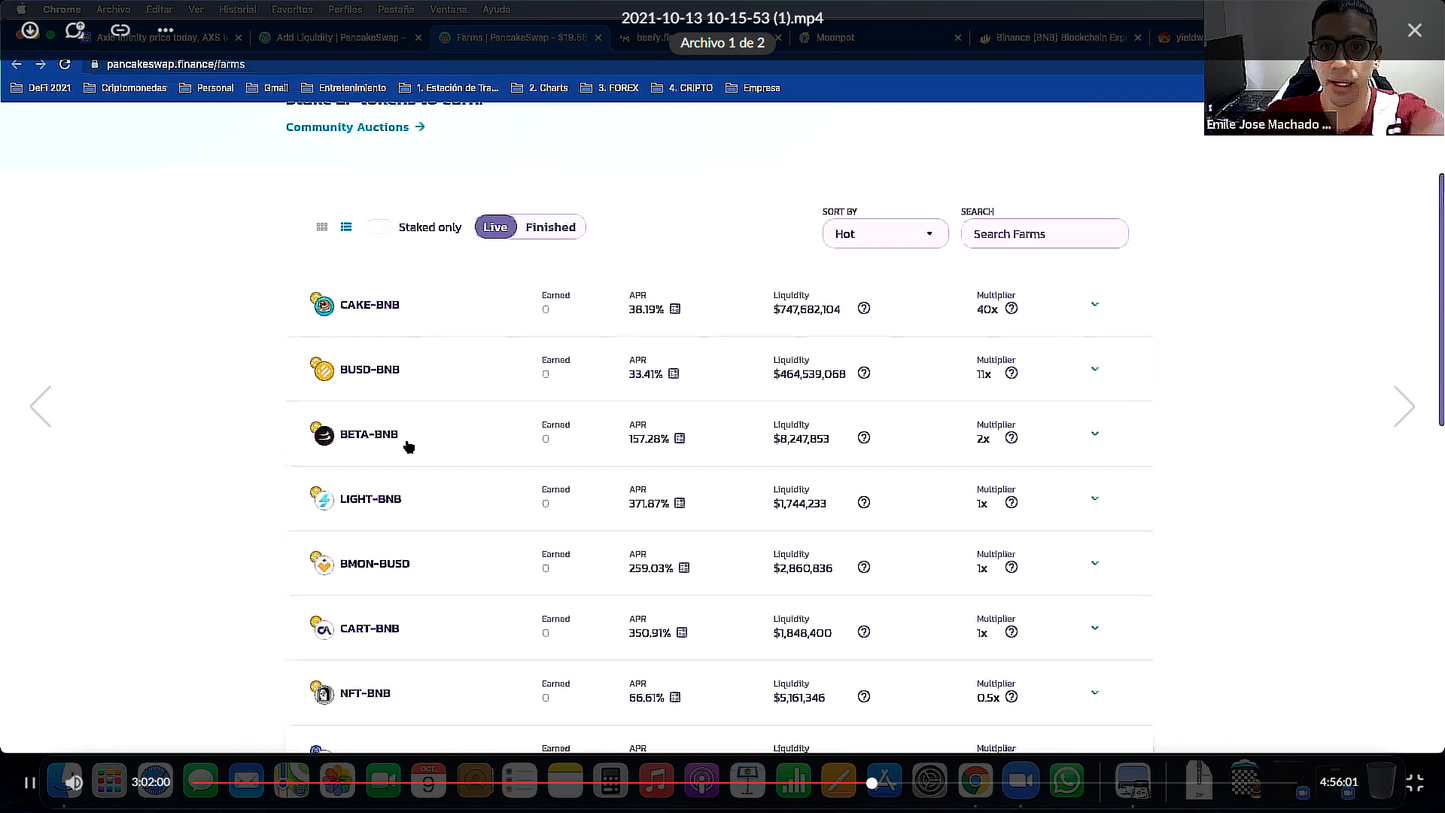The image size is (1445, 813).
Task: Go to the next file with the right arrow
Action: click(x=1404, y=406)
